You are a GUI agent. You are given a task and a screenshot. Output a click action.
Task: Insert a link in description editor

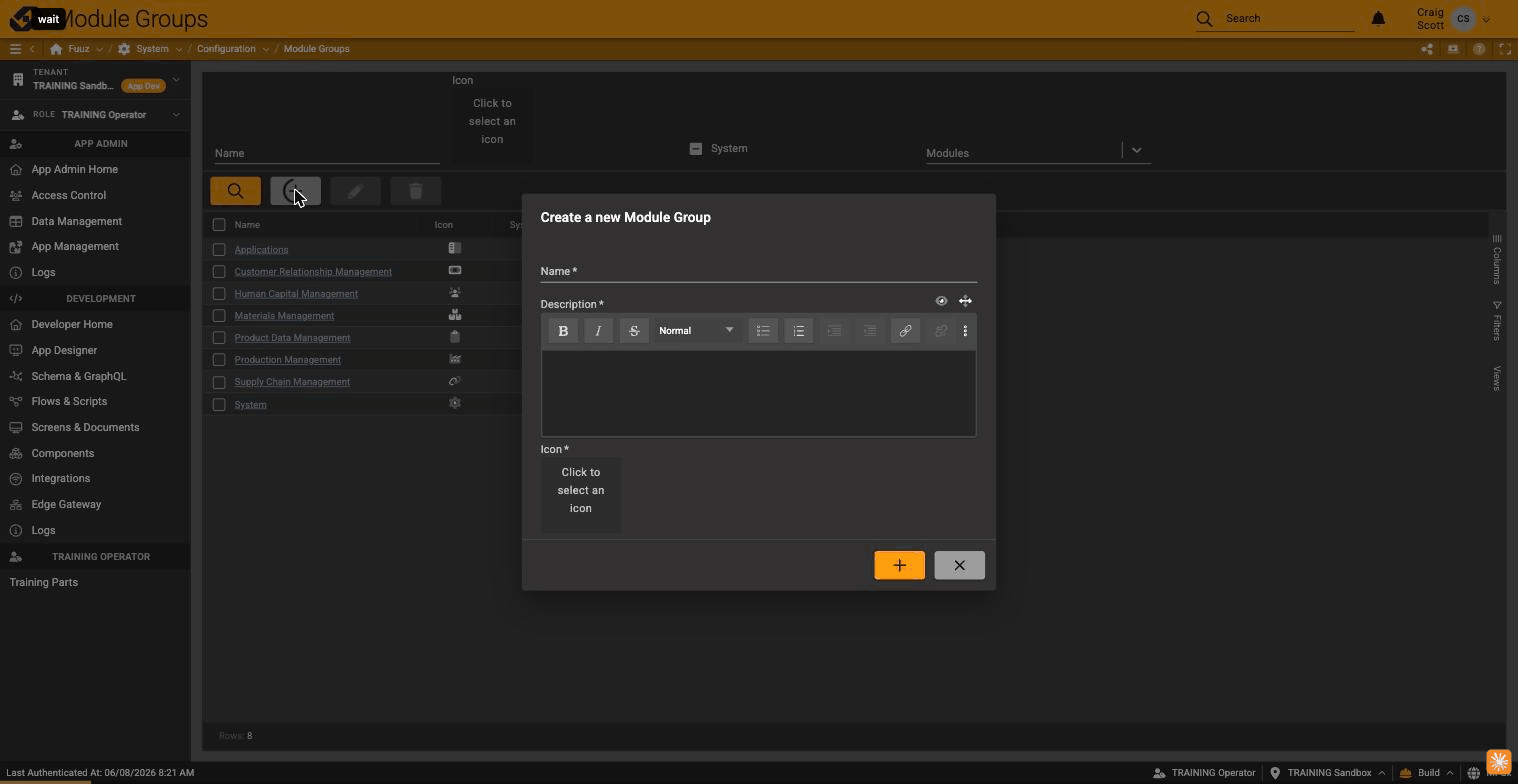click(x=905, y=331)
